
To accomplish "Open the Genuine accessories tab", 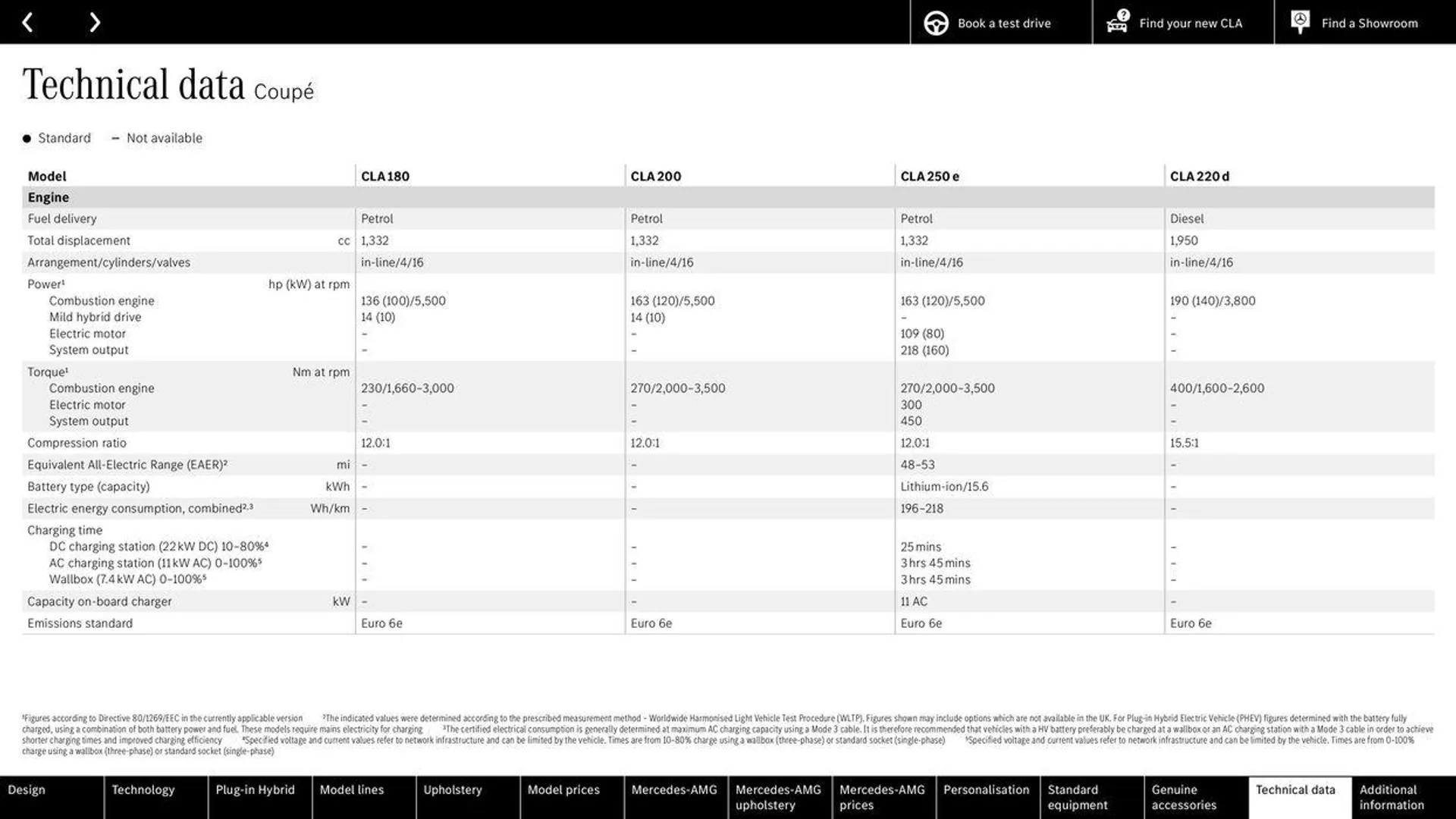I will point(1195,797).
